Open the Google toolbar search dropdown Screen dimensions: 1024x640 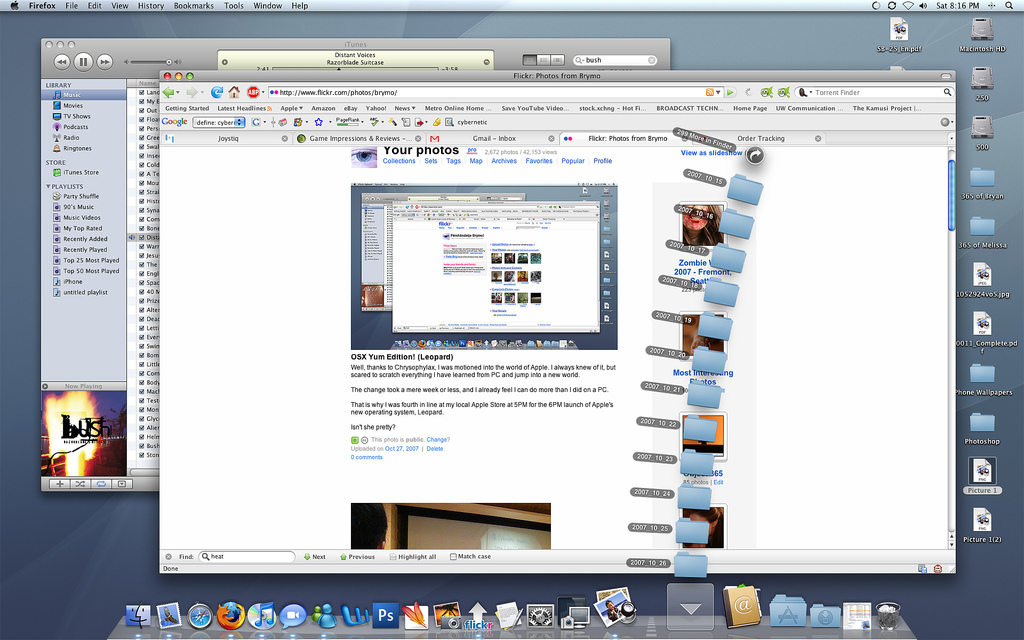240,122
